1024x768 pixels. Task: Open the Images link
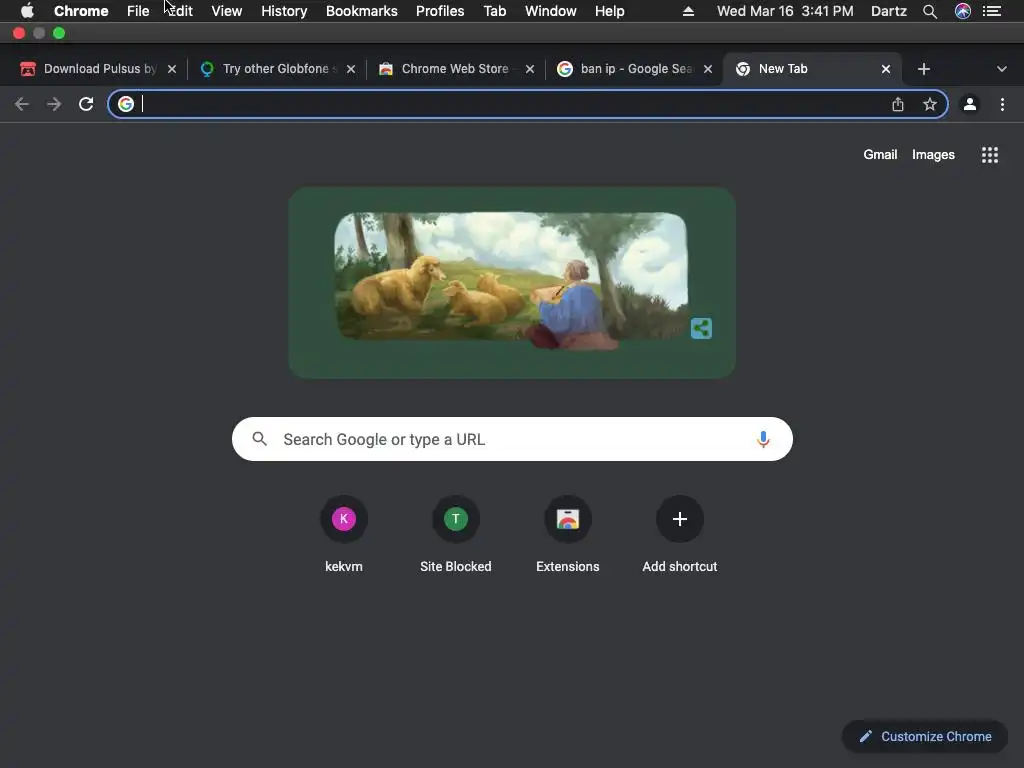(933, 155)
